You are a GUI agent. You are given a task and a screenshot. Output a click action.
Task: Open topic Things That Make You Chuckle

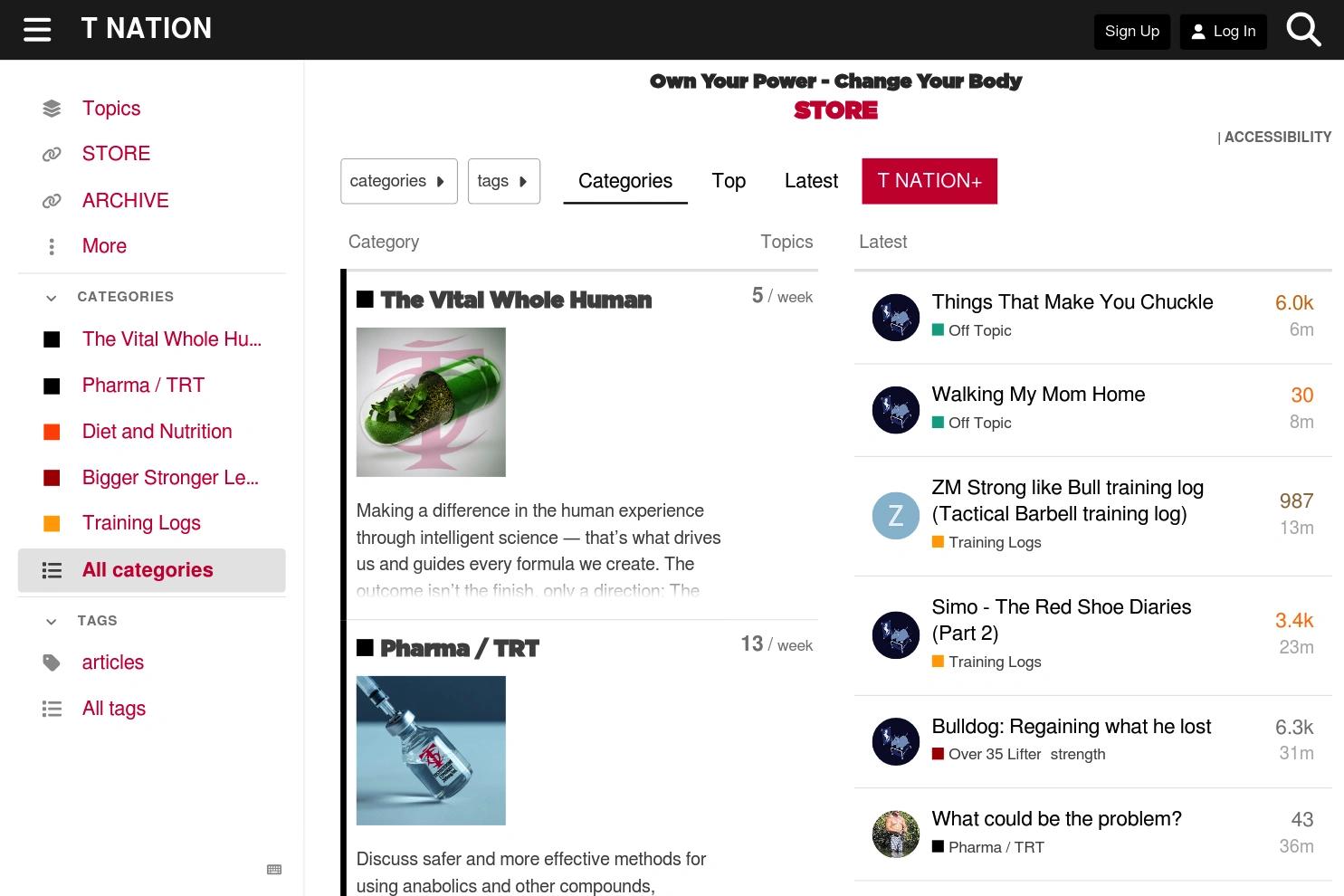point(1072,302)
